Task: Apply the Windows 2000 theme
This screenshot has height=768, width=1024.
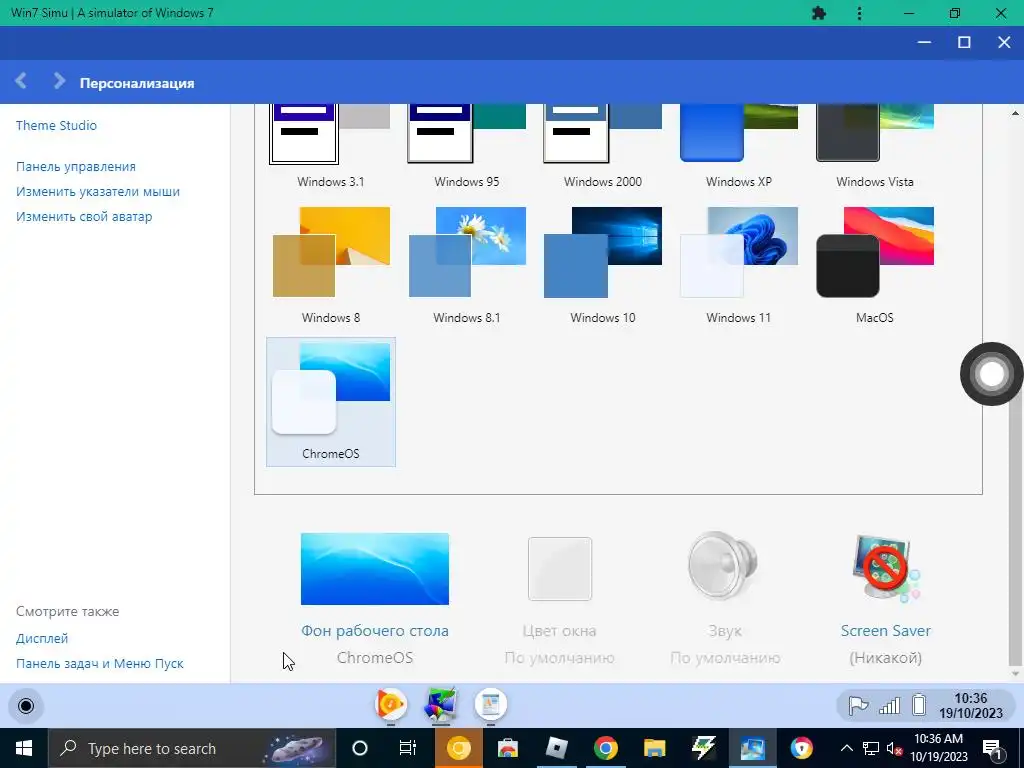Action: click(x=602, y=147)
